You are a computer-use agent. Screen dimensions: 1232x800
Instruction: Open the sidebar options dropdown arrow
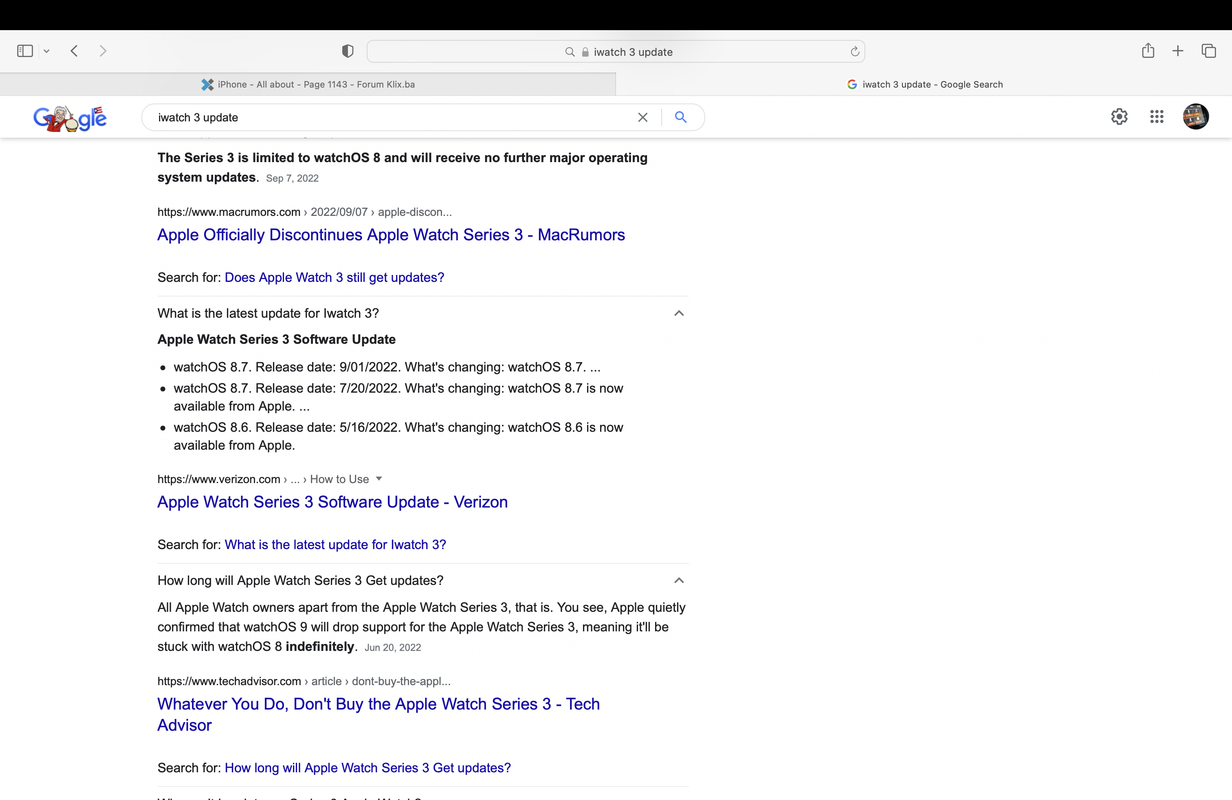coord(46,51)
